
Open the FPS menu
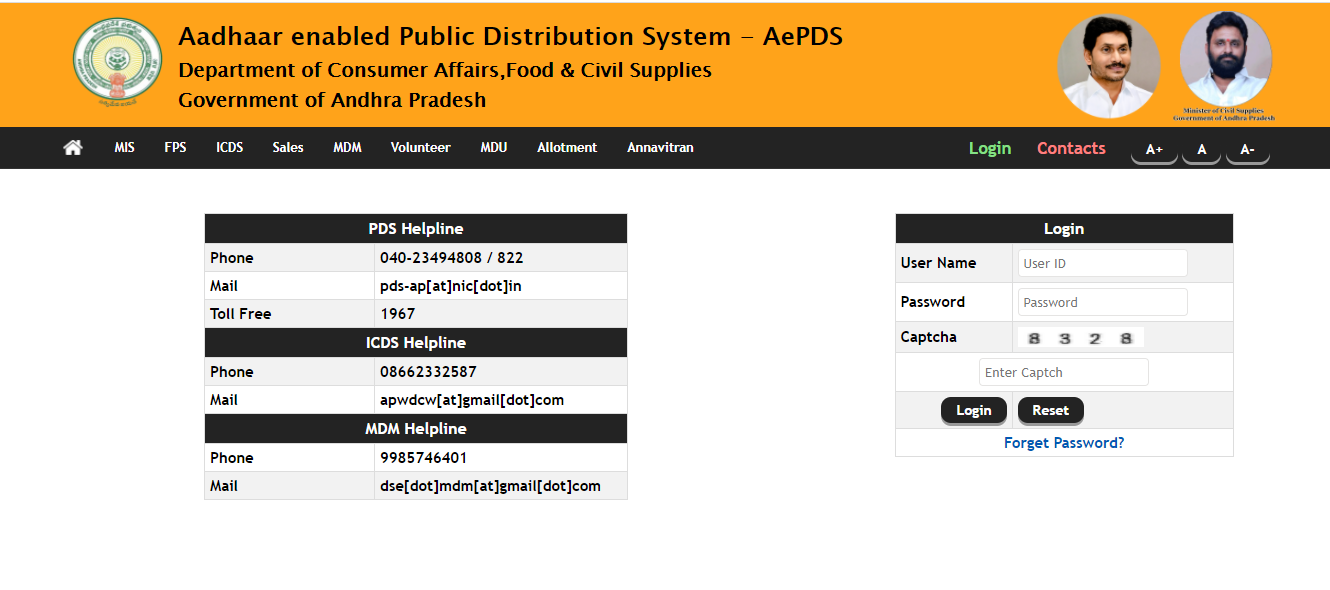(175, 148)
